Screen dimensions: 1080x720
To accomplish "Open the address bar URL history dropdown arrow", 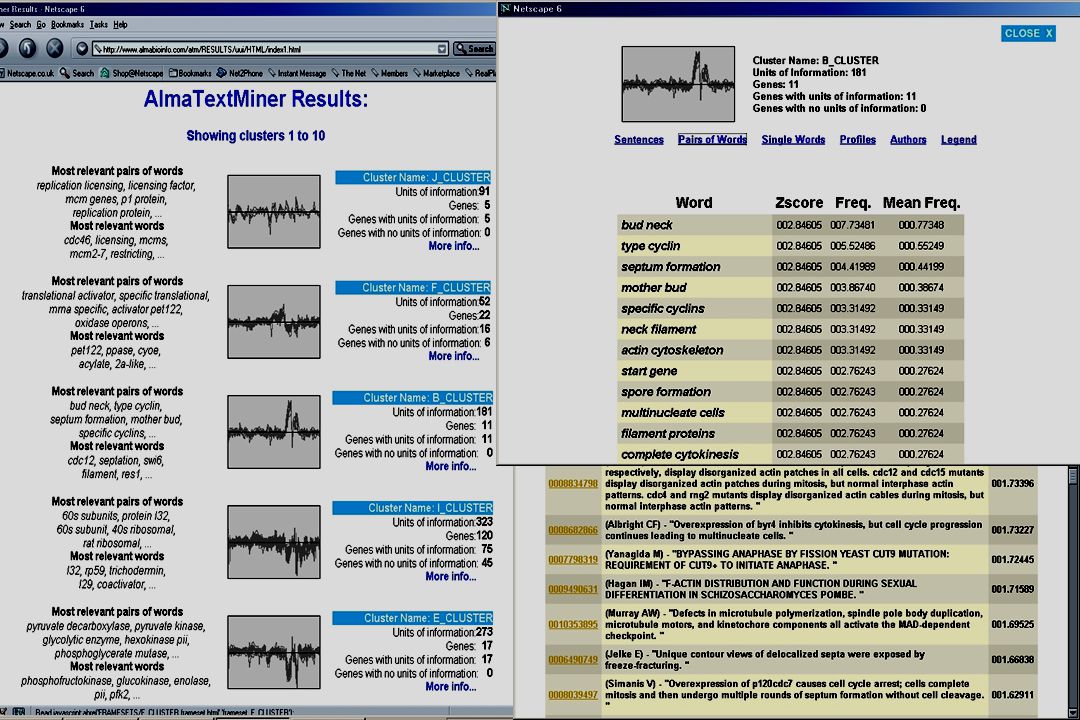I will coord(442,49).
